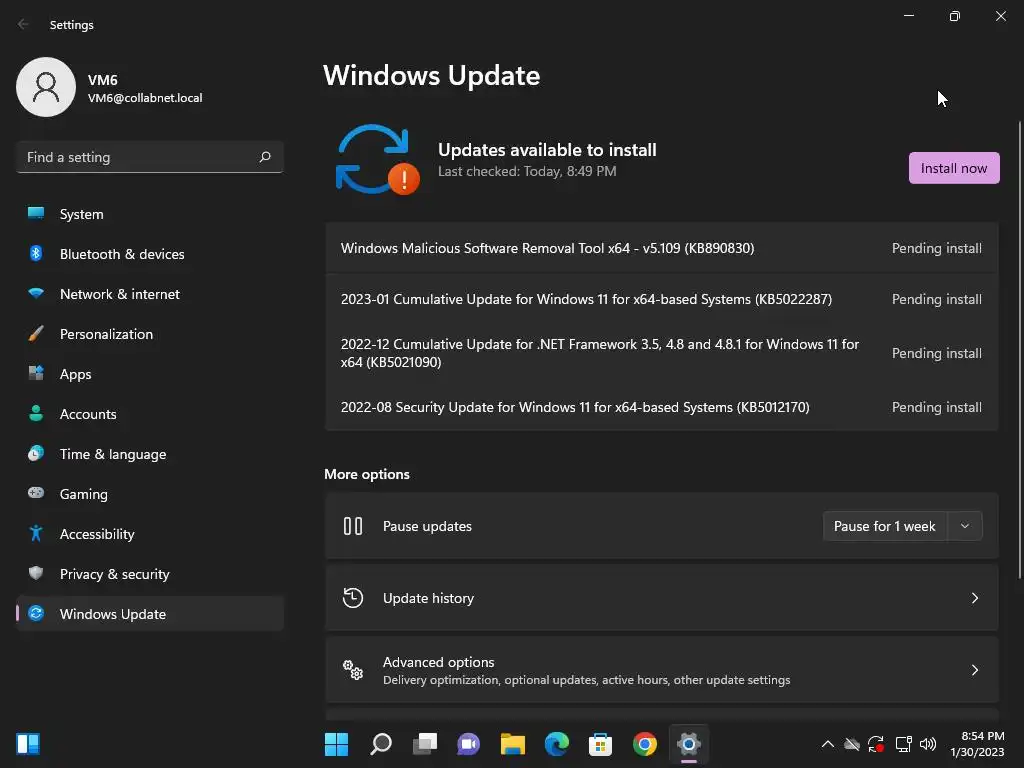Go to Network & internet settings

[x=150, y=293]
